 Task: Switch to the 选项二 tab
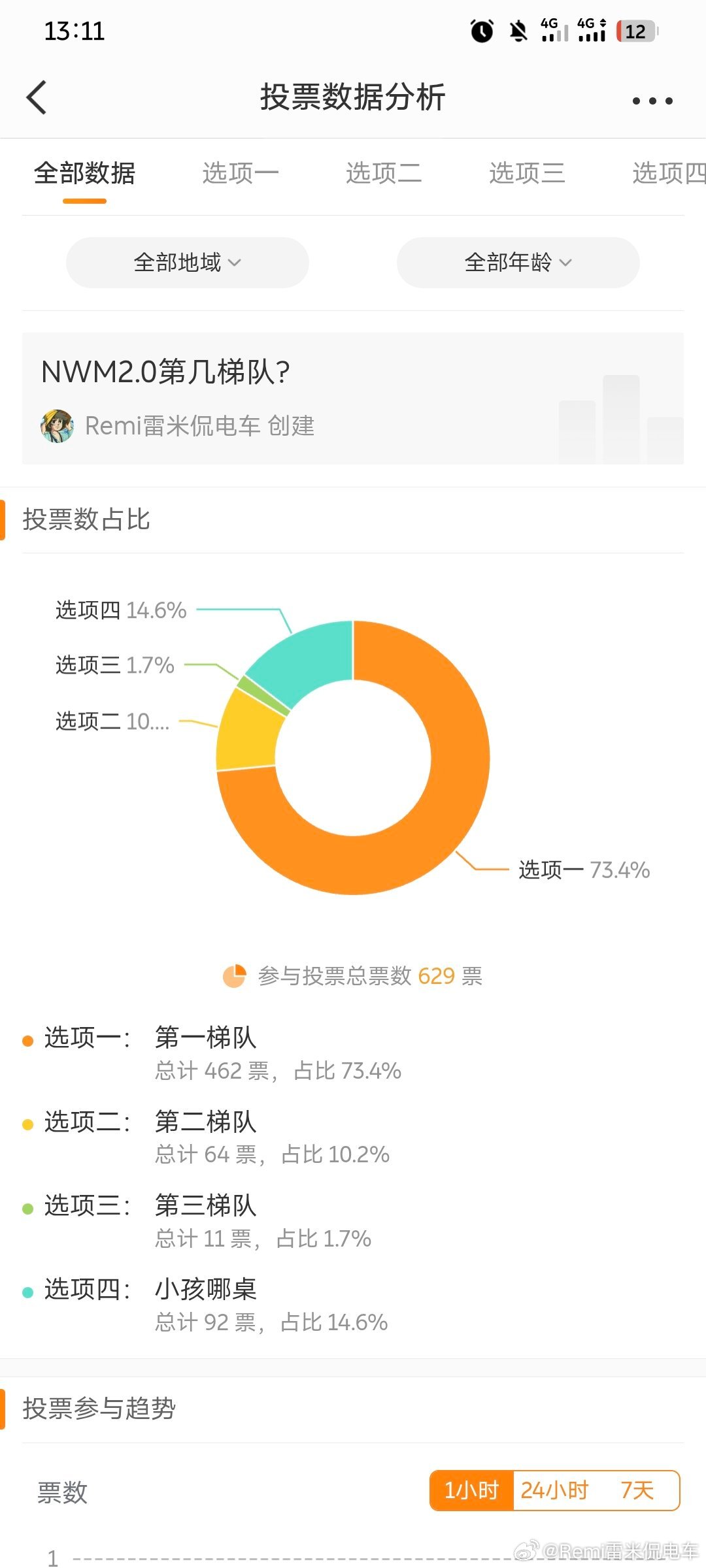tap(384, 173)
